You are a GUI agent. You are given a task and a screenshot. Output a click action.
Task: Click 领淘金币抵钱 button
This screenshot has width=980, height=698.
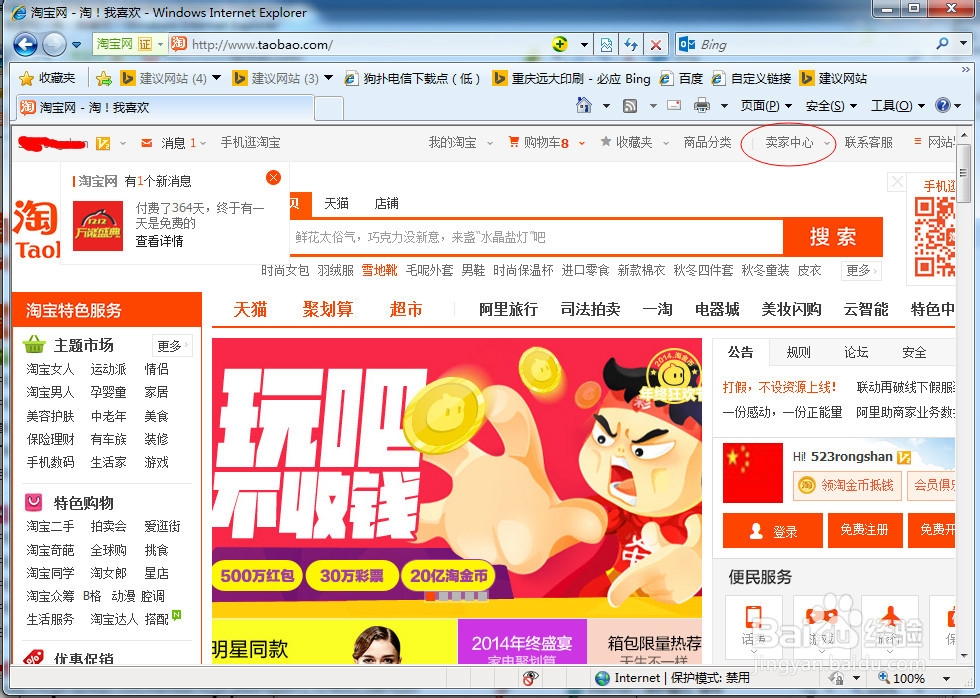point(847,485)
